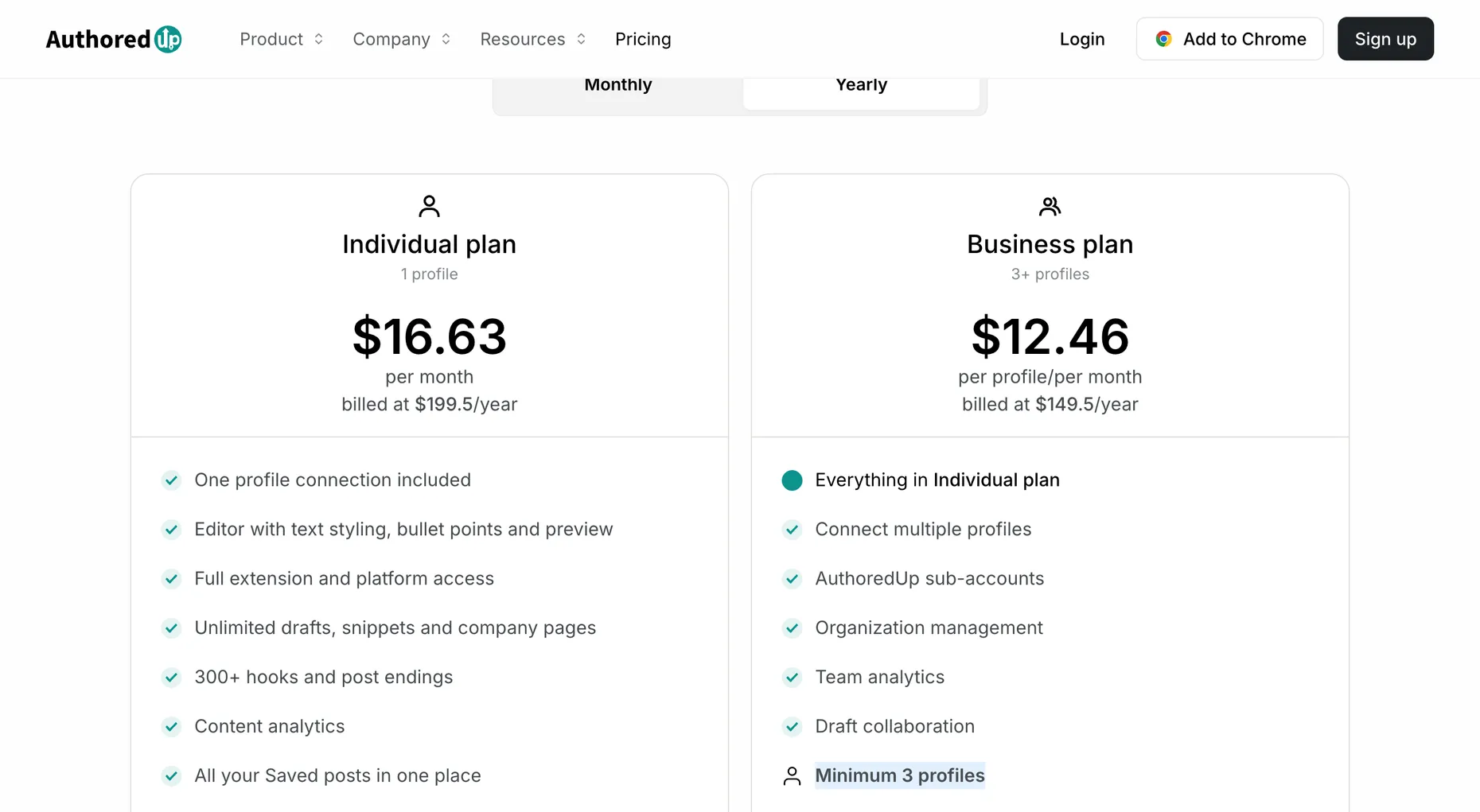Click checkmark beside 300+ hooks and post endings
1480x812 pixels.
171,678
